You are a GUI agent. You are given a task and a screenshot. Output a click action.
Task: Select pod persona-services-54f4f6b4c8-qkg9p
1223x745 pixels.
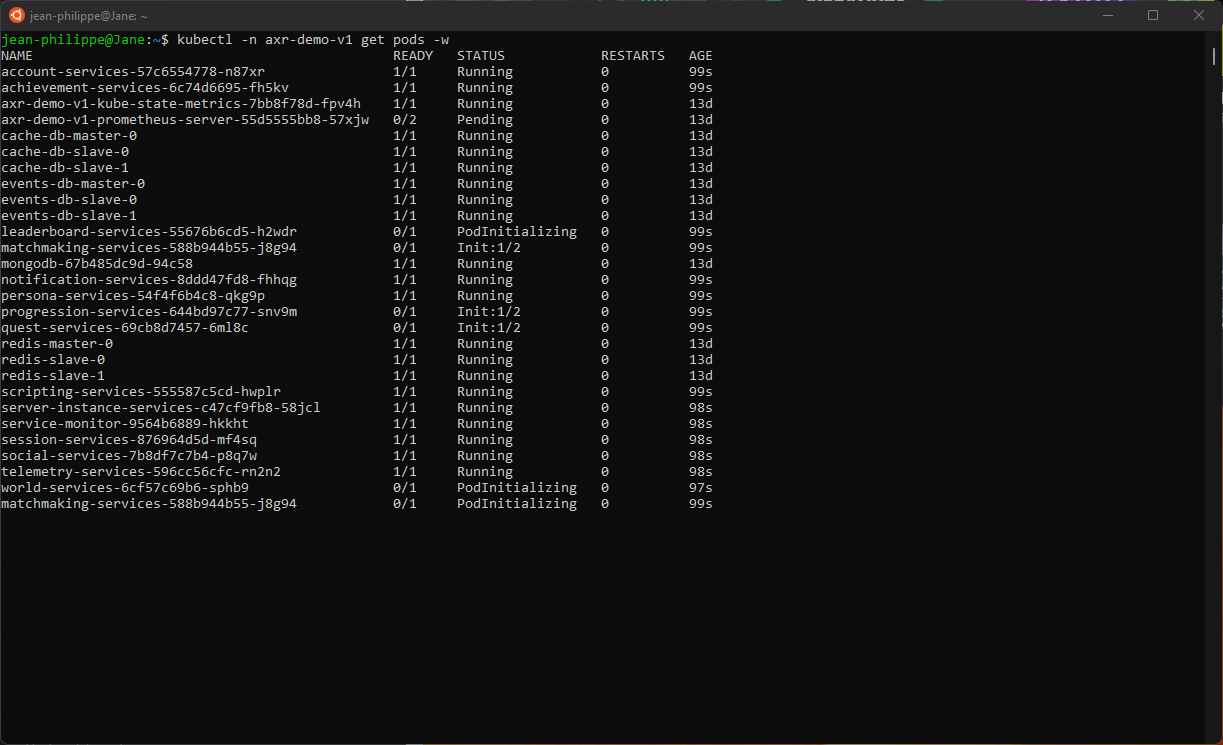tap(133, 296)
